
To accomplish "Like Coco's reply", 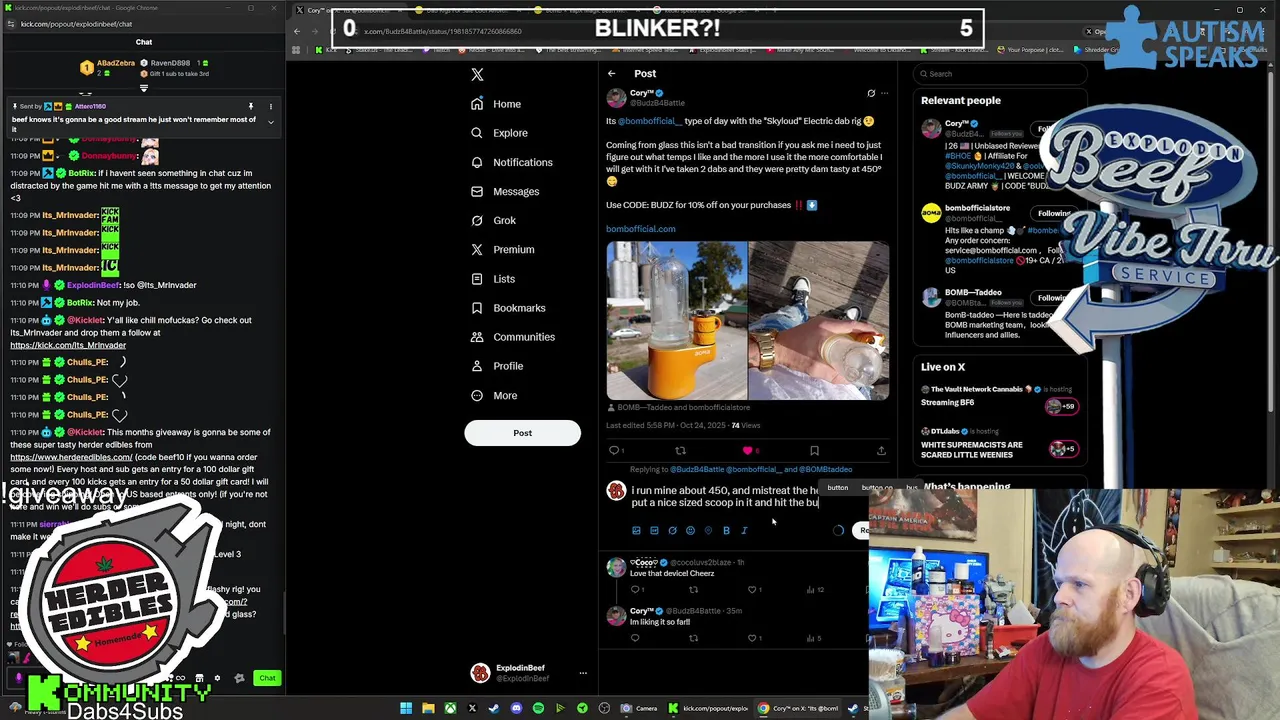I will point(753,590).
